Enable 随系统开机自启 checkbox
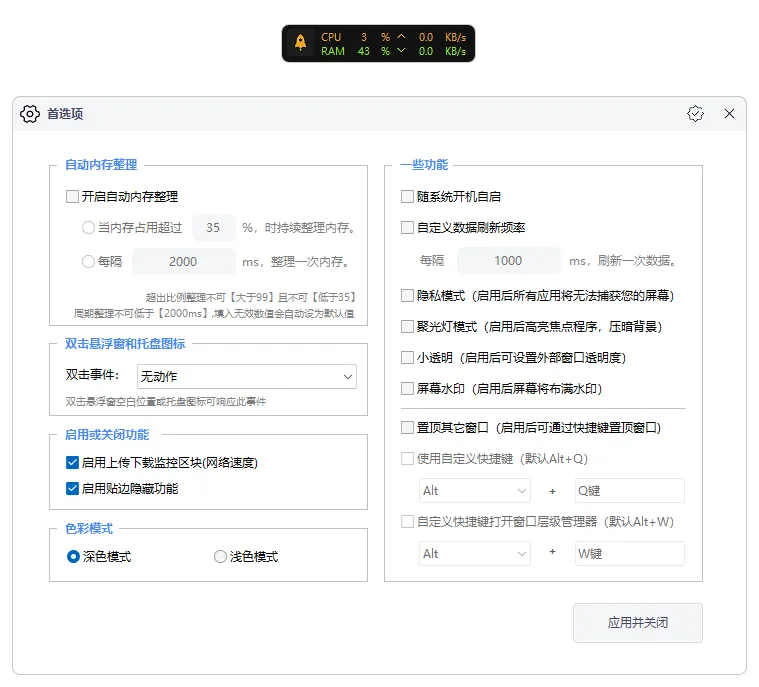 coord(408,197)
